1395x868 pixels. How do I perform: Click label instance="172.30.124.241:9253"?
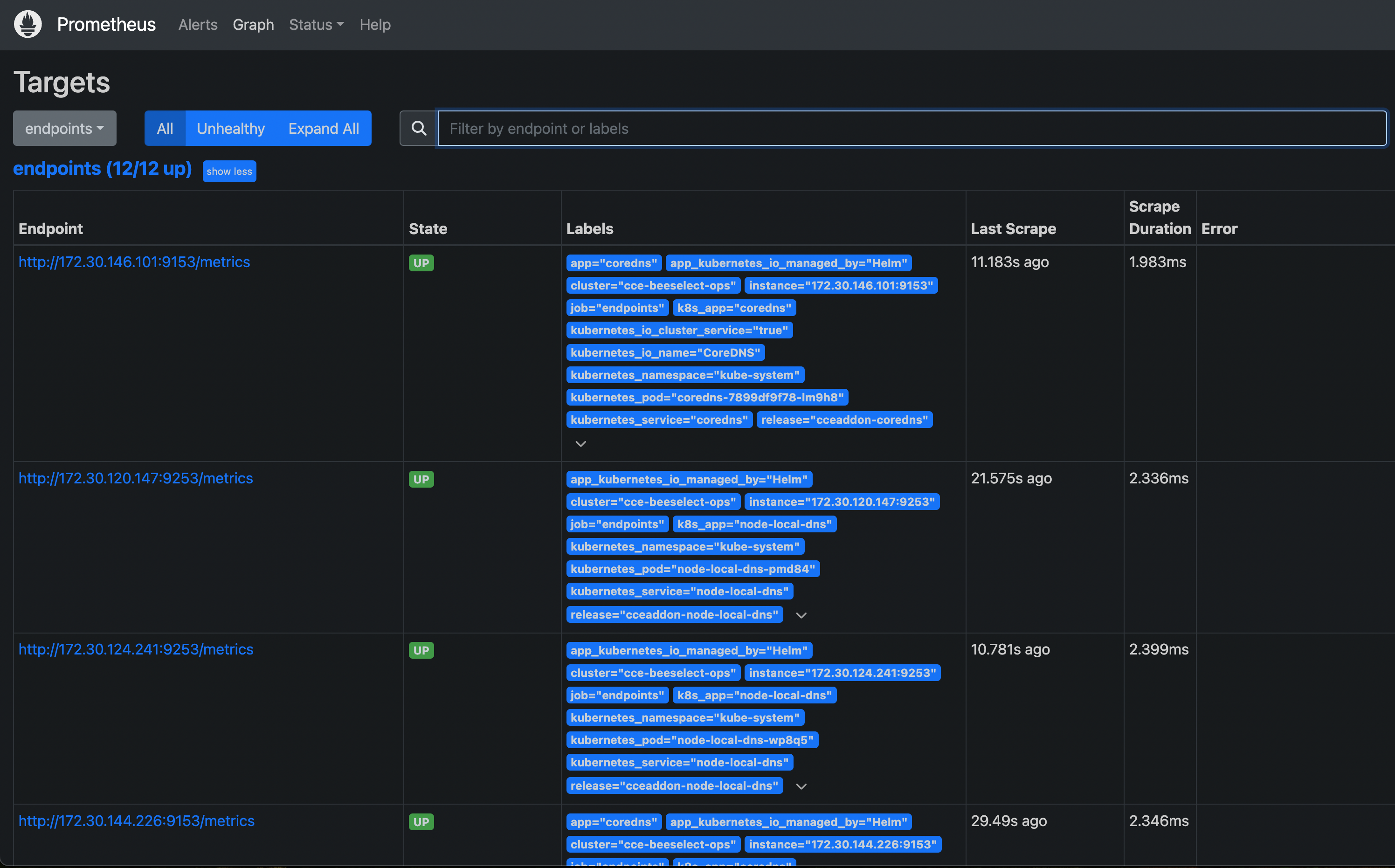(x=843, y=673)
